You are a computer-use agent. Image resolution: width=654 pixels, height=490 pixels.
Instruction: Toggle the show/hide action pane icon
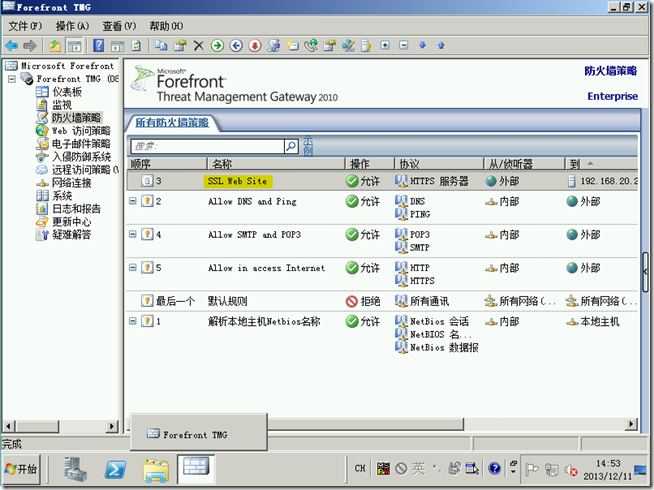click(117, 45)
